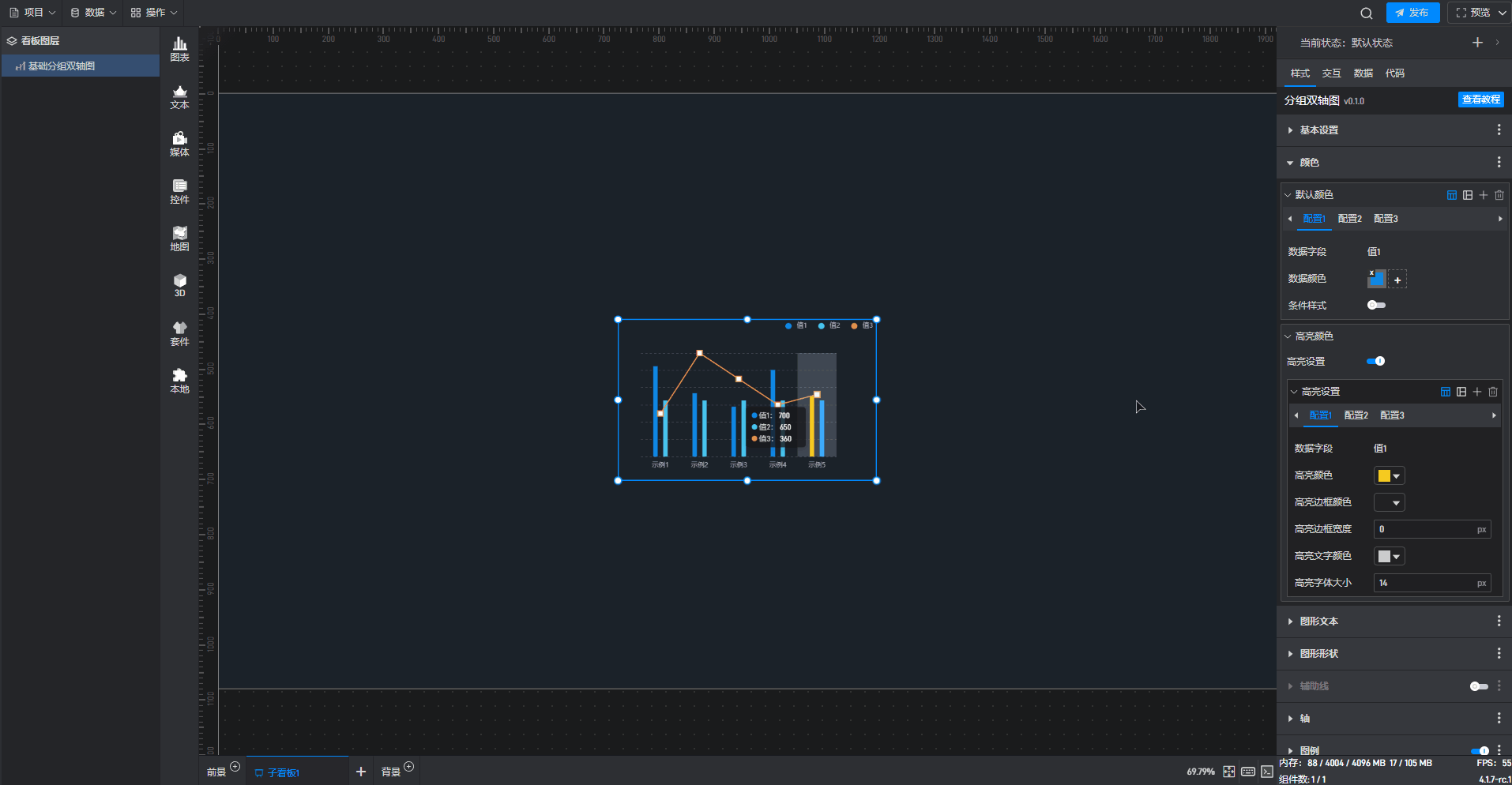Screen dimensions: 1512x785
Task: Switch to the 交互 tab
Action: (1331, 73)
